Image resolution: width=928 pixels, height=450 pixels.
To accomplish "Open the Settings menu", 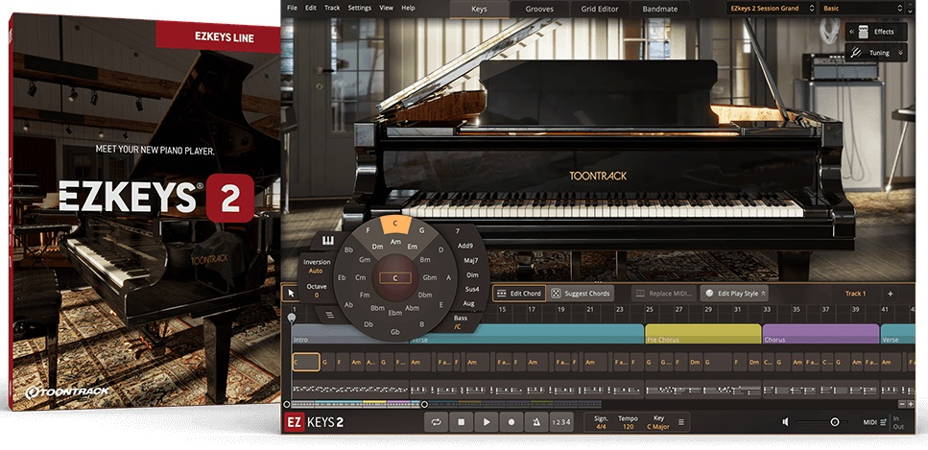I will (358, 8).
